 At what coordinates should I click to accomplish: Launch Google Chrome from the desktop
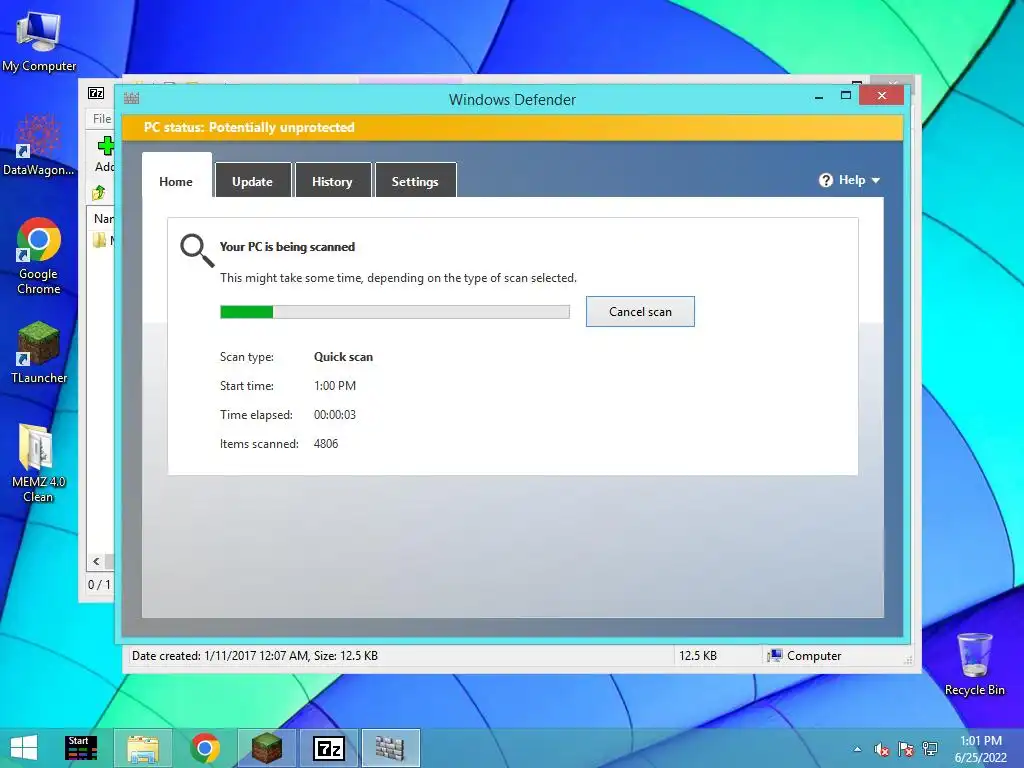[x=39, y=255]
